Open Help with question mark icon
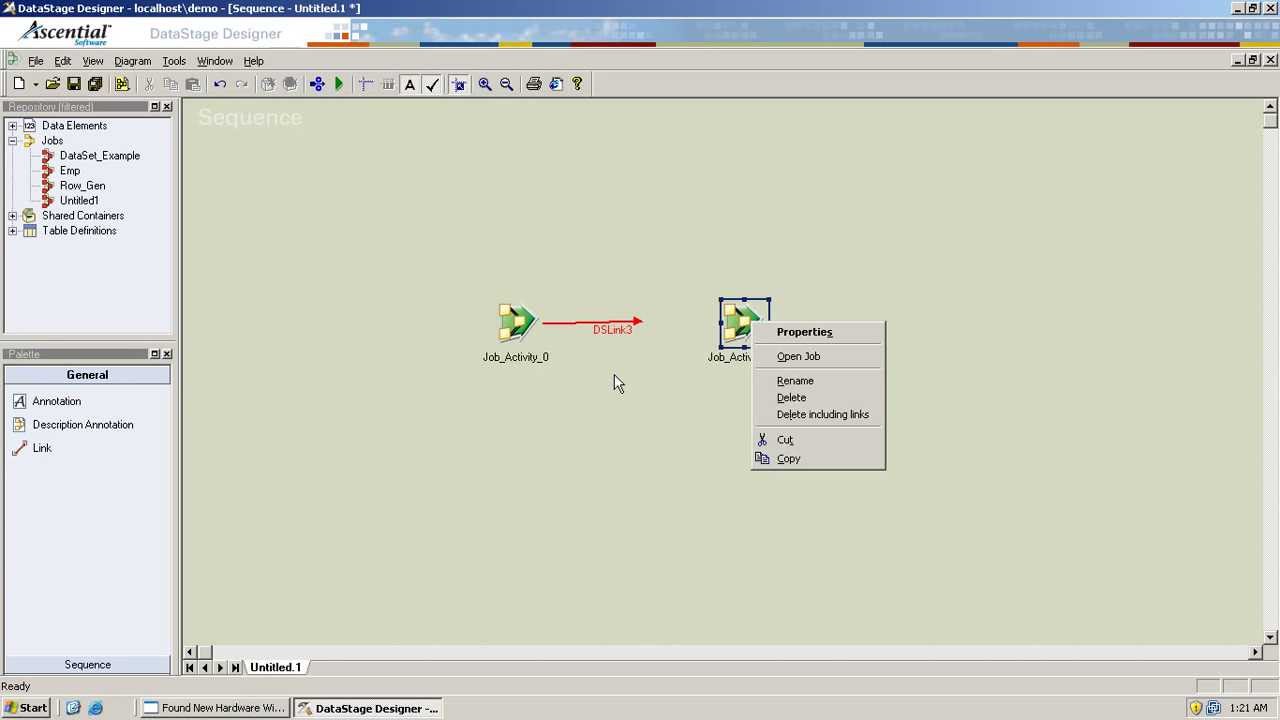 click(577, 85)
